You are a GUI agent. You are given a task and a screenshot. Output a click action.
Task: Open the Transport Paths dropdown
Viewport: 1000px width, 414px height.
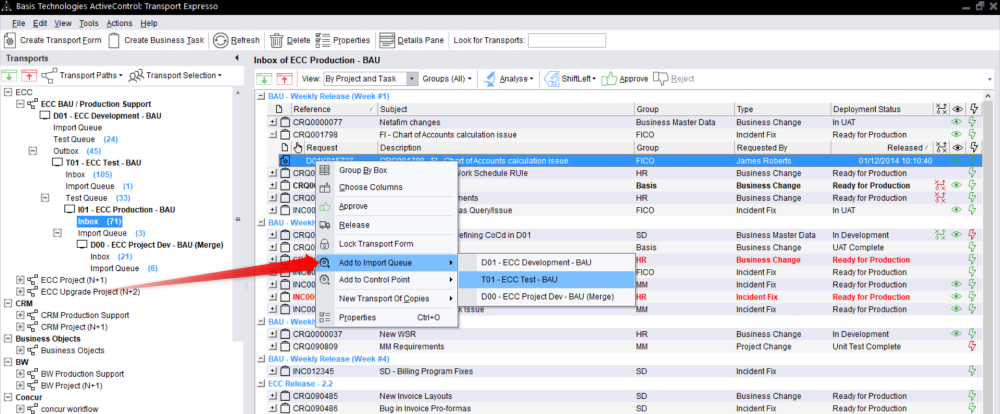point(92,76)
